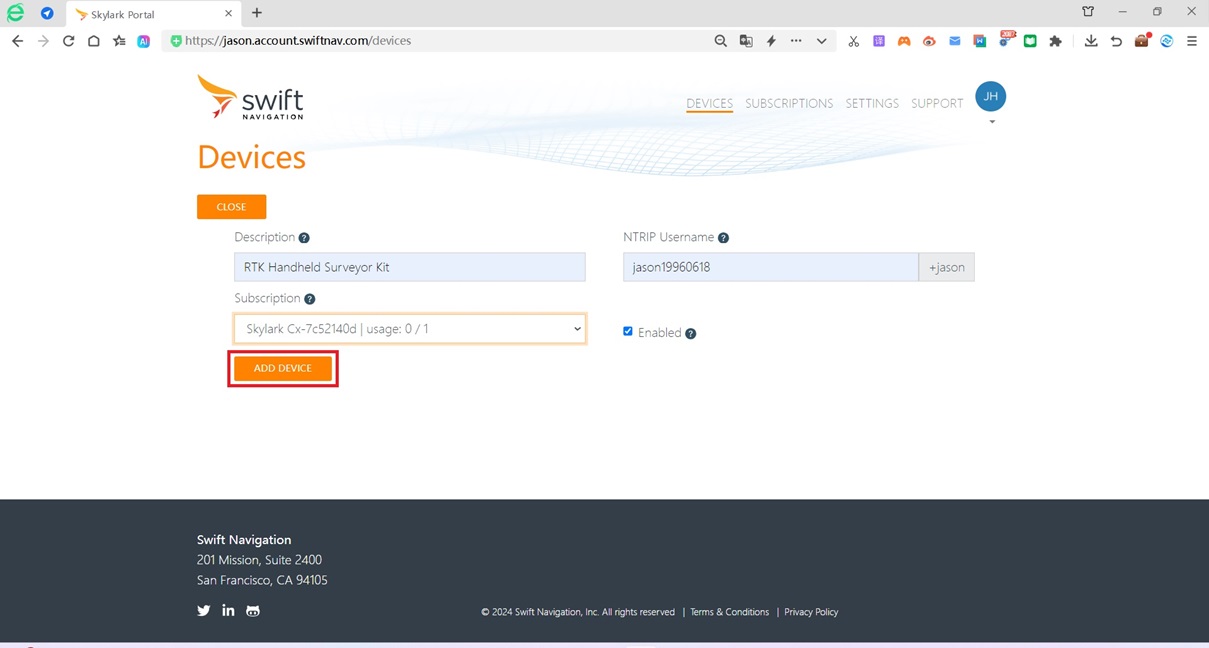The height and width of the screenshot is (648, 1209).
Task: Switch to the Devices nav tab
Action: pos(709,103)
